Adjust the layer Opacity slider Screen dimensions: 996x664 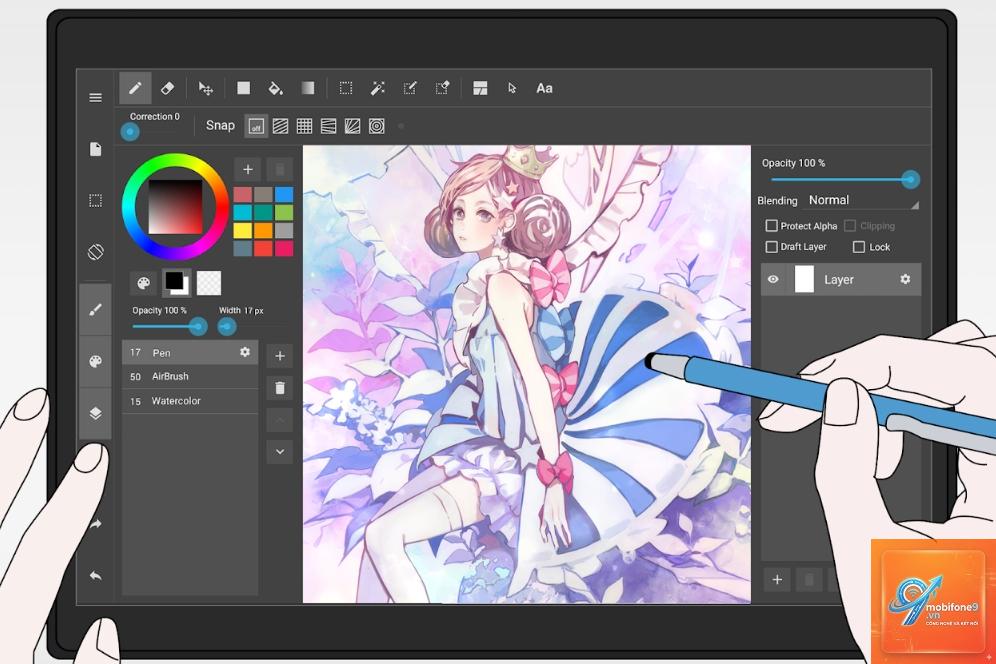tap(910, 180)
